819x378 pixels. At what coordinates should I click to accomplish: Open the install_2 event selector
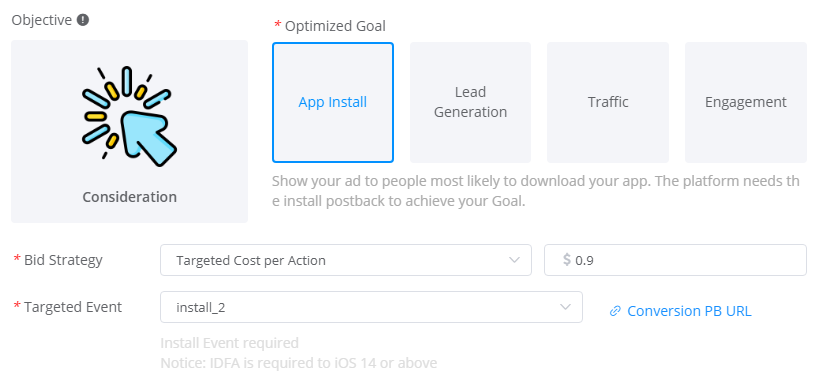tap(371, 307)
